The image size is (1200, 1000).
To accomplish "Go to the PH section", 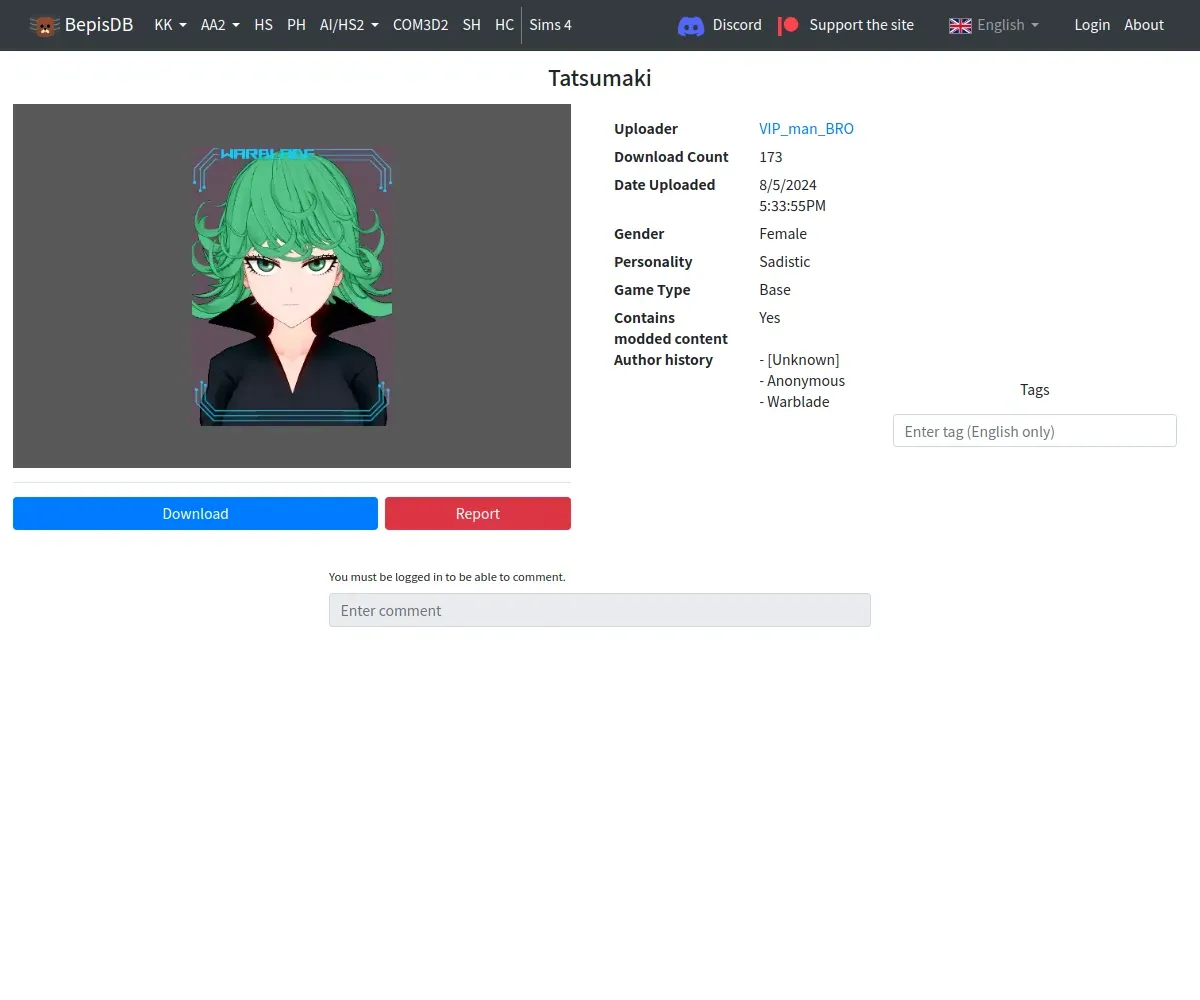I will coord(296,25).
